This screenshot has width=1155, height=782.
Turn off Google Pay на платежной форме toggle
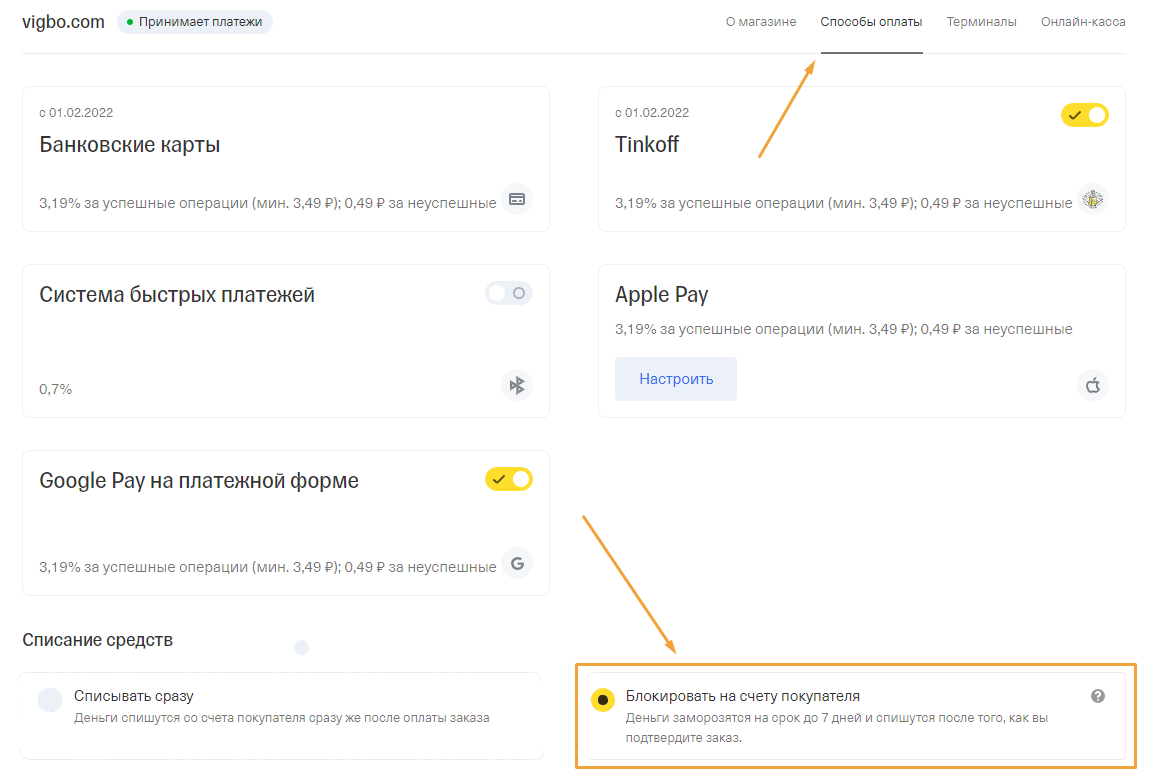click(509, 479)
